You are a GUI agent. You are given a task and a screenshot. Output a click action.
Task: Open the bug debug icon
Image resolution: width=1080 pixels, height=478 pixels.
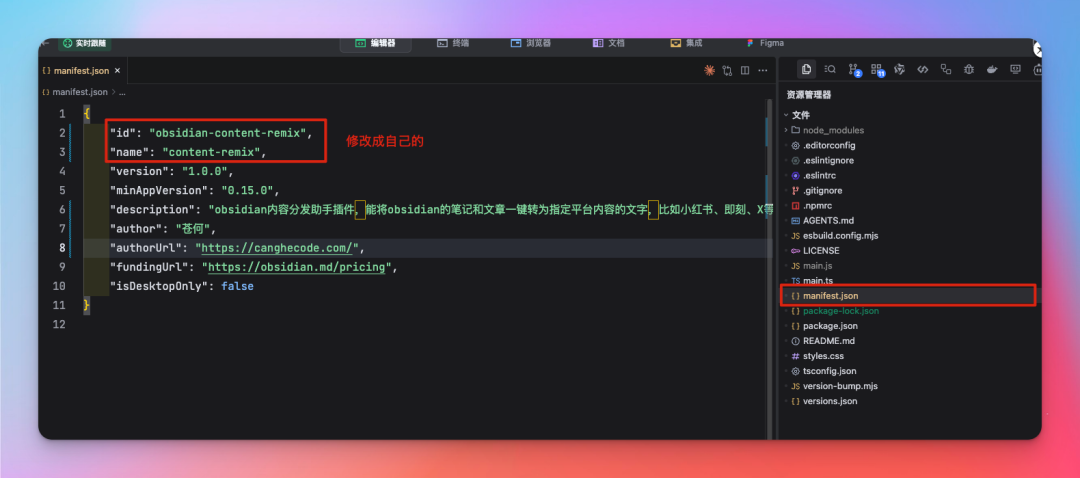click(968, 69)
